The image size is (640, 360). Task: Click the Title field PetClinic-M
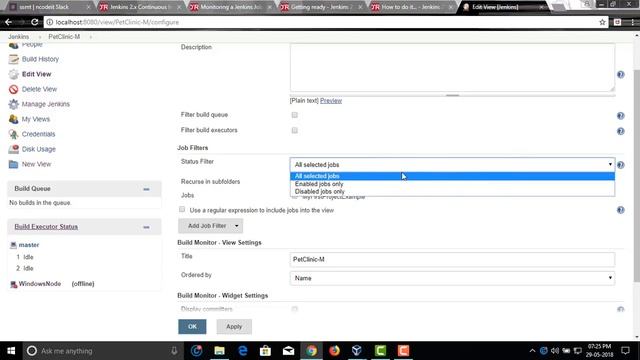click(x=452, y=259)
